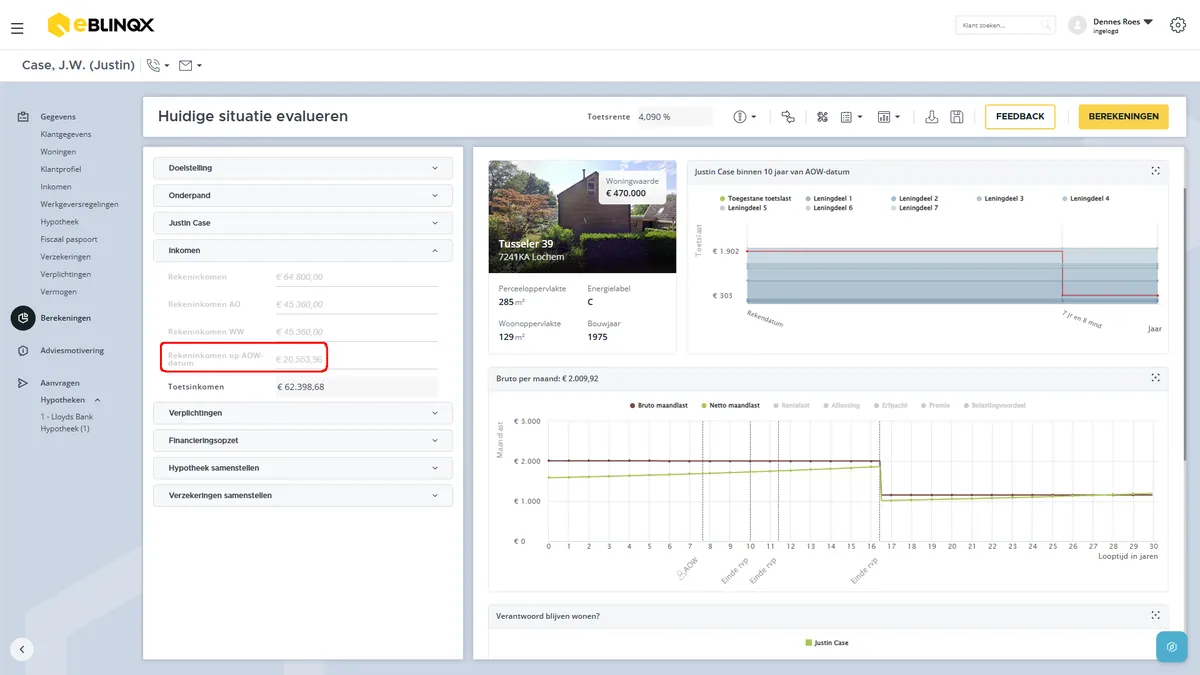Click the command-symbol icon in toolbar
Screen dimensions: 1200x675
(823, 117)
